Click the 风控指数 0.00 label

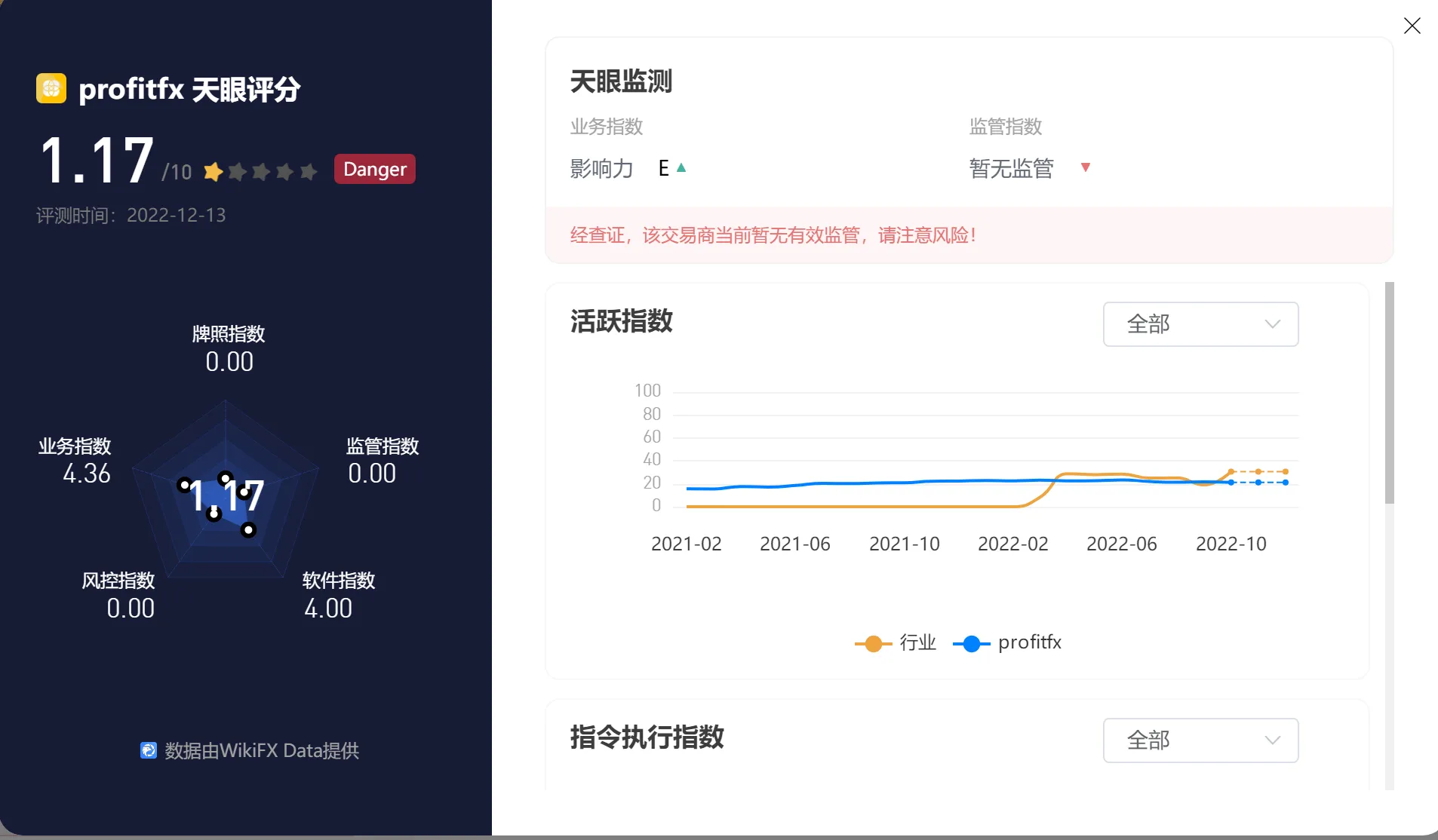pos(118,596)
